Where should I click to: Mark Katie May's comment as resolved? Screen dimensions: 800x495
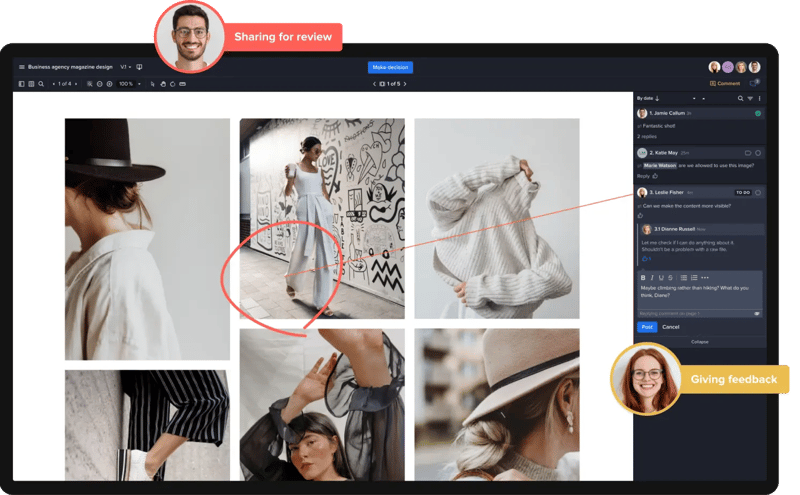tap(758, 153)
